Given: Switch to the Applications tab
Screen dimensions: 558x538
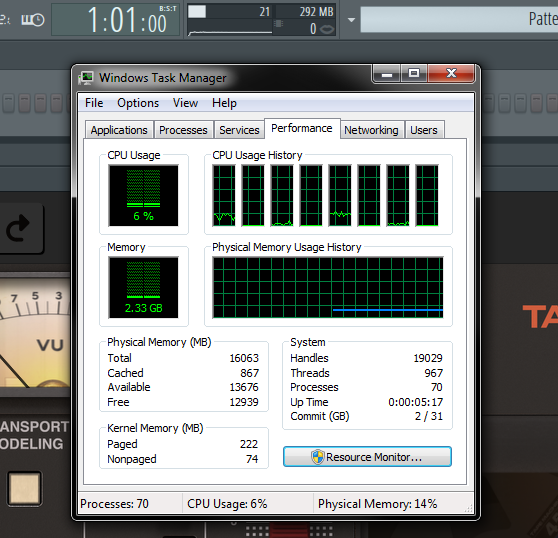Looking at the screenshot, I should 119,130.
